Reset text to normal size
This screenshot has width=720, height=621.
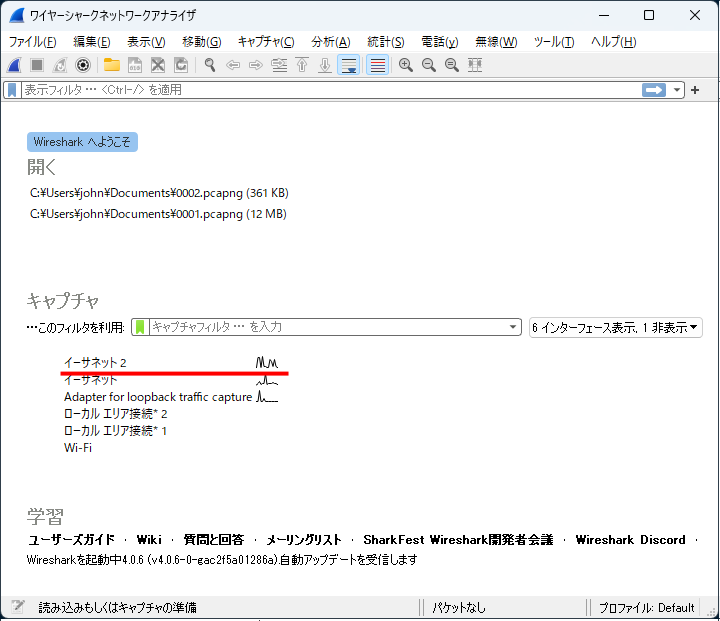(x=452, y=65)
